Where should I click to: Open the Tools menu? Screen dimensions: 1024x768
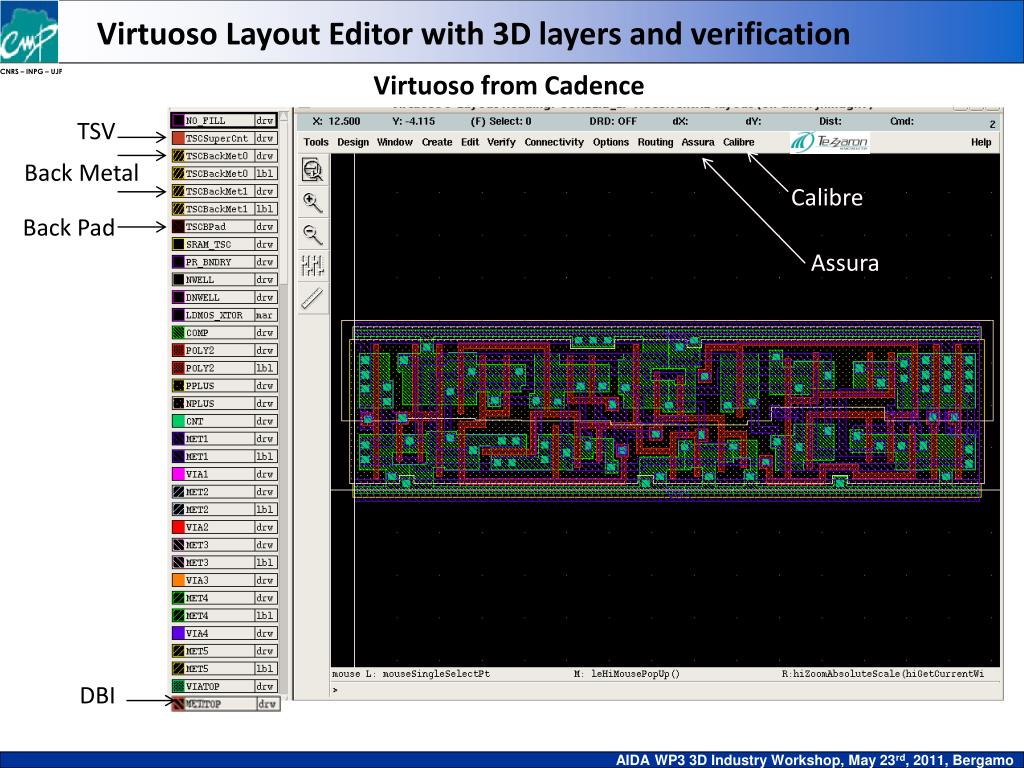point(316,143)
